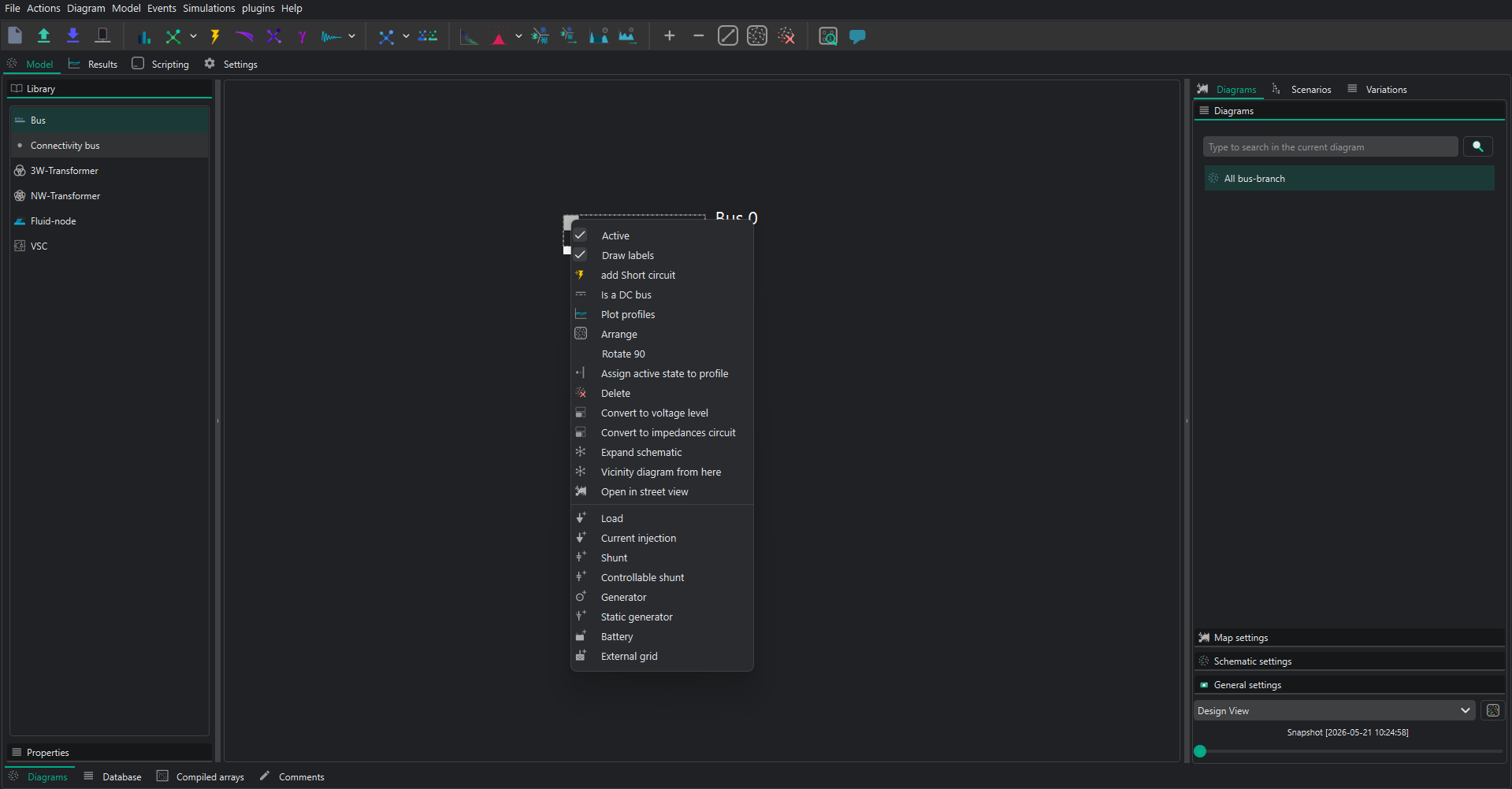Click the green upload/open file icon

[x=44, y=35]
